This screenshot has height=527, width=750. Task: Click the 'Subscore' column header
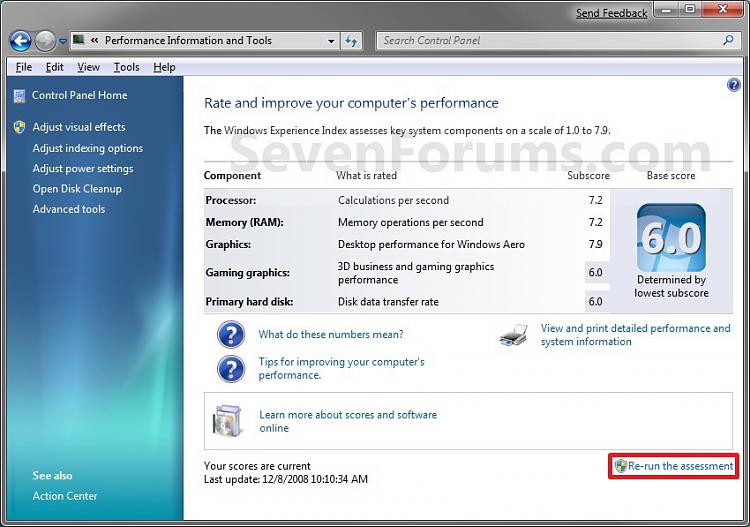[588, 176]
